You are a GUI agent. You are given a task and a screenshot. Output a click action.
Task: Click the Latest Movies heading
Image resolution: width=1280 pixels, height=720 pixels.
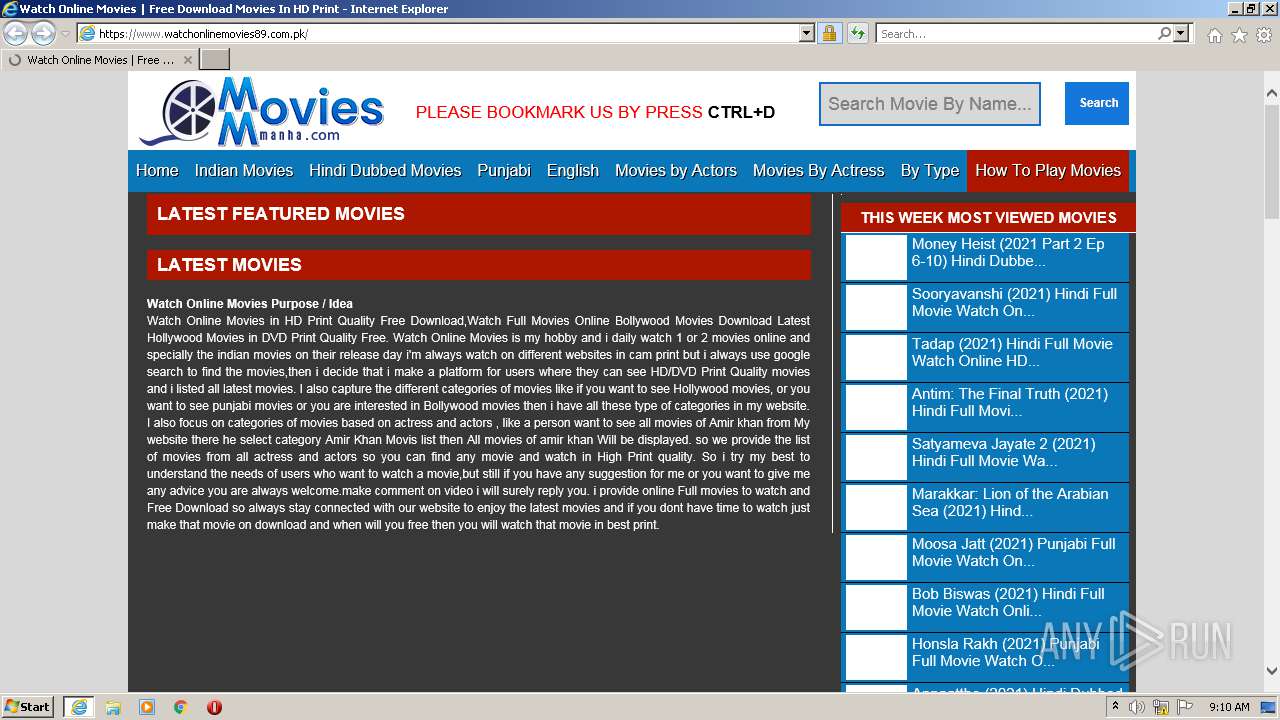229,265
